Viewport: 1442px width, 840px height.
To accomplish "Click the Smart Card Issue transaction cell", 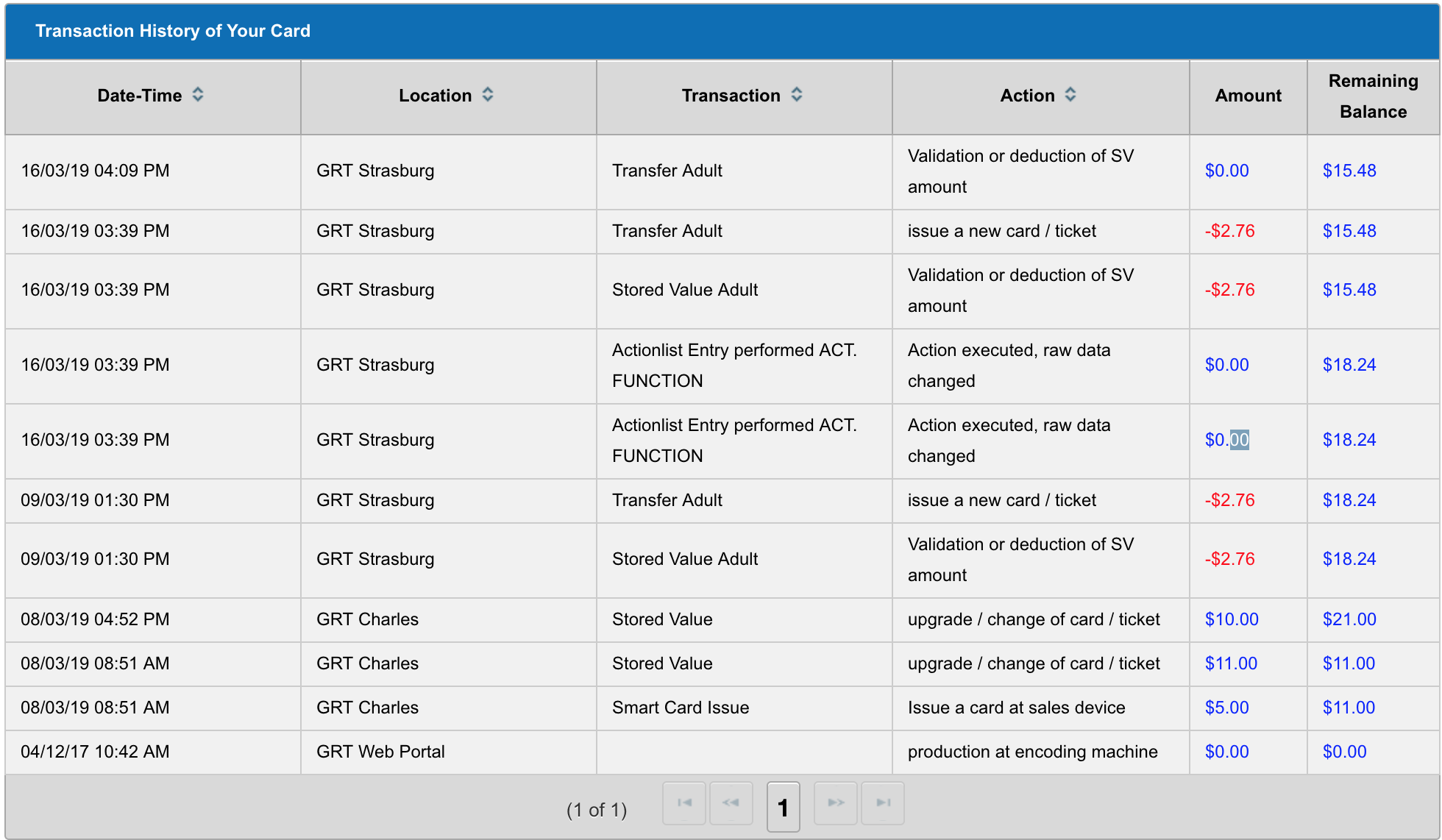I will pyautogui.click(x=681, y=708).
